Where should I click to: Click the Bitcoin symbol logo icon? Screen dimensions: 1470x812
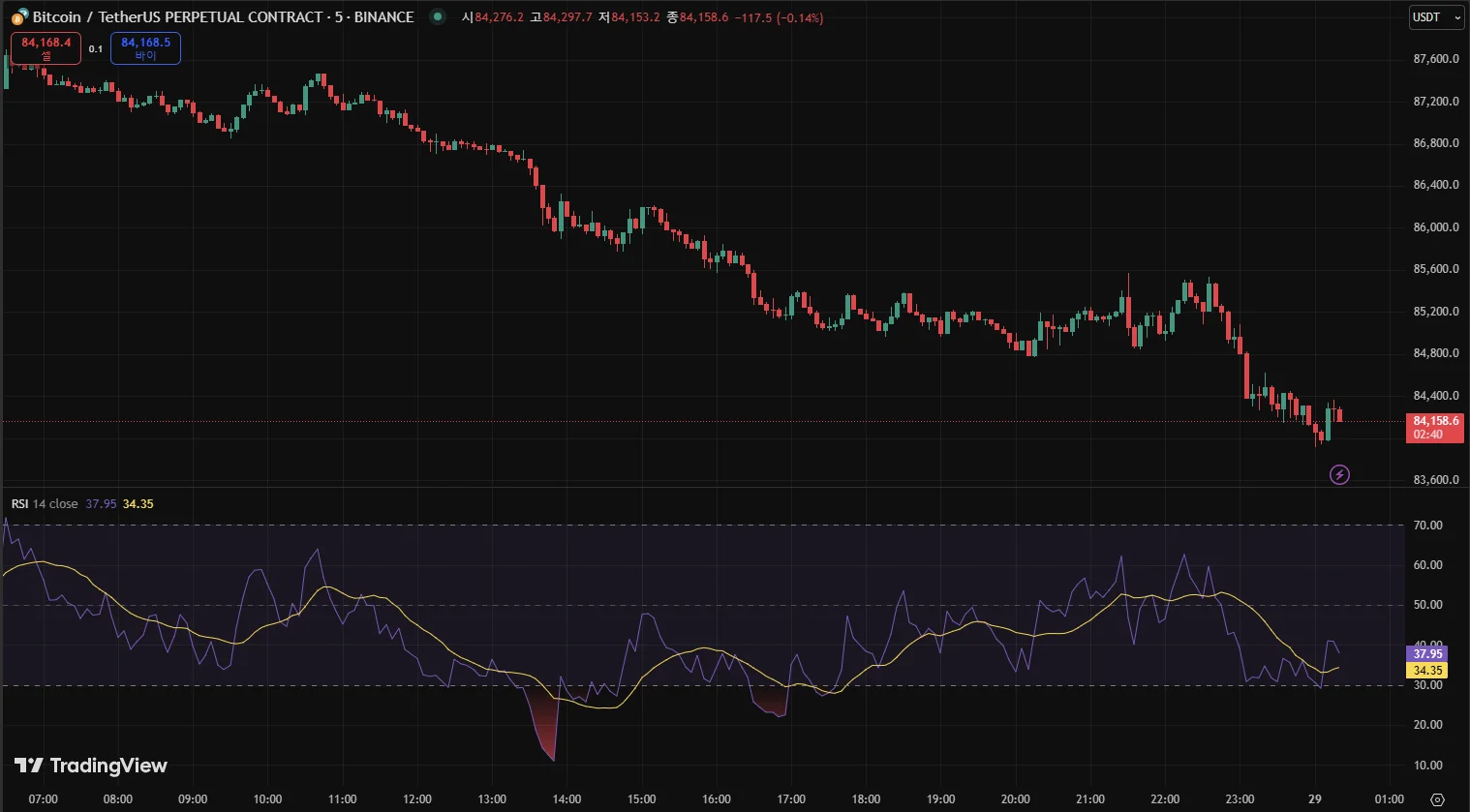(x=19, y=16)
